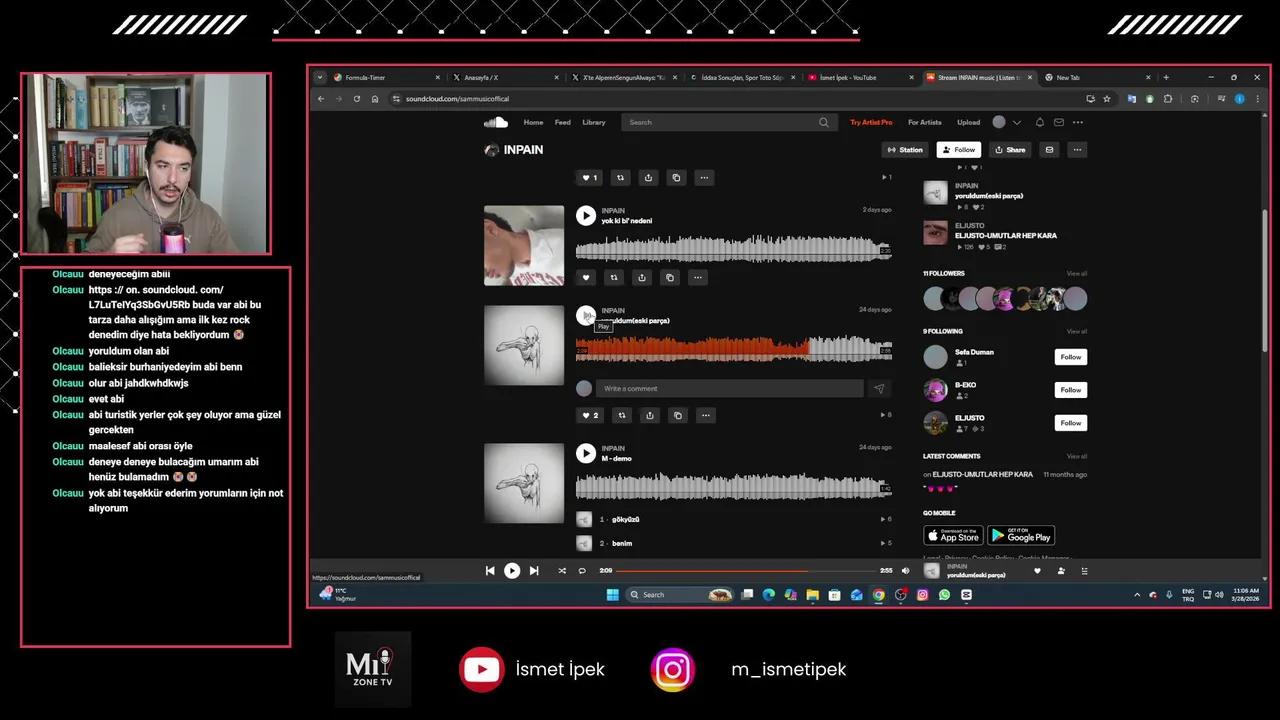The height and width of the screenshot is (720, 1280).
Task: Play the 'yok ki bi' nedeni' track
Action: (586, 215)
